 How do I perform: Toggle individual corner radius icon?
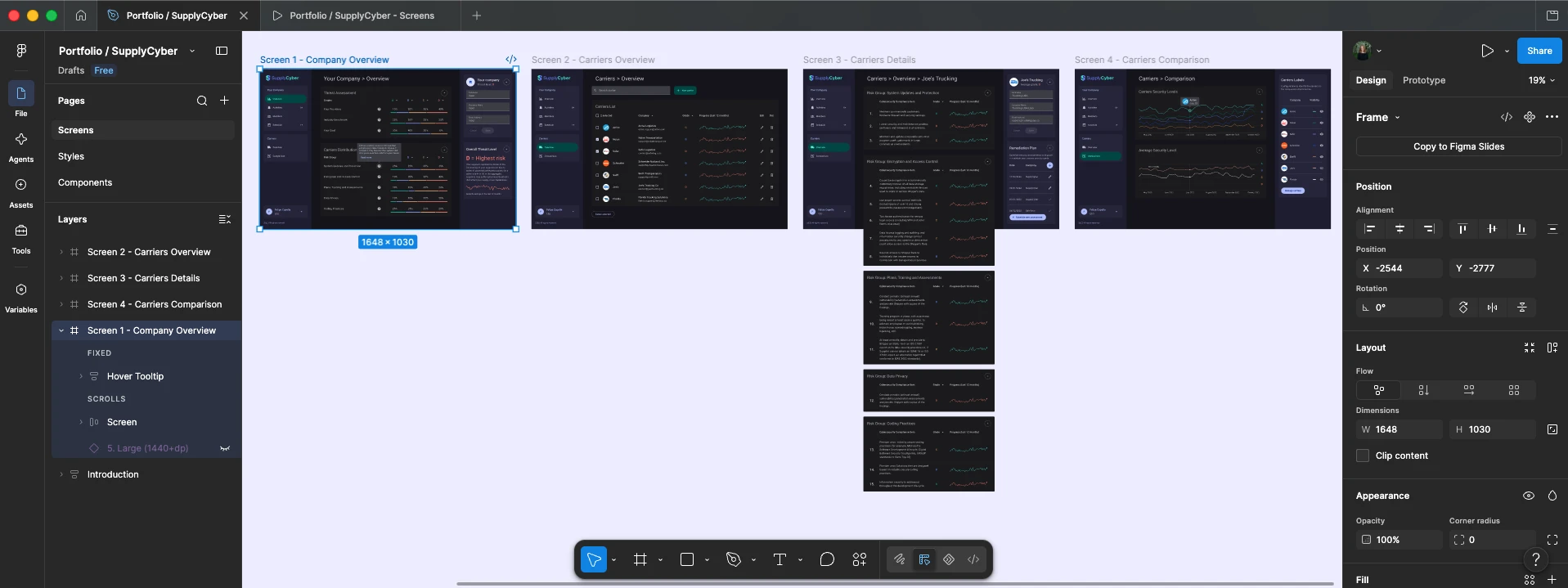1552,540
